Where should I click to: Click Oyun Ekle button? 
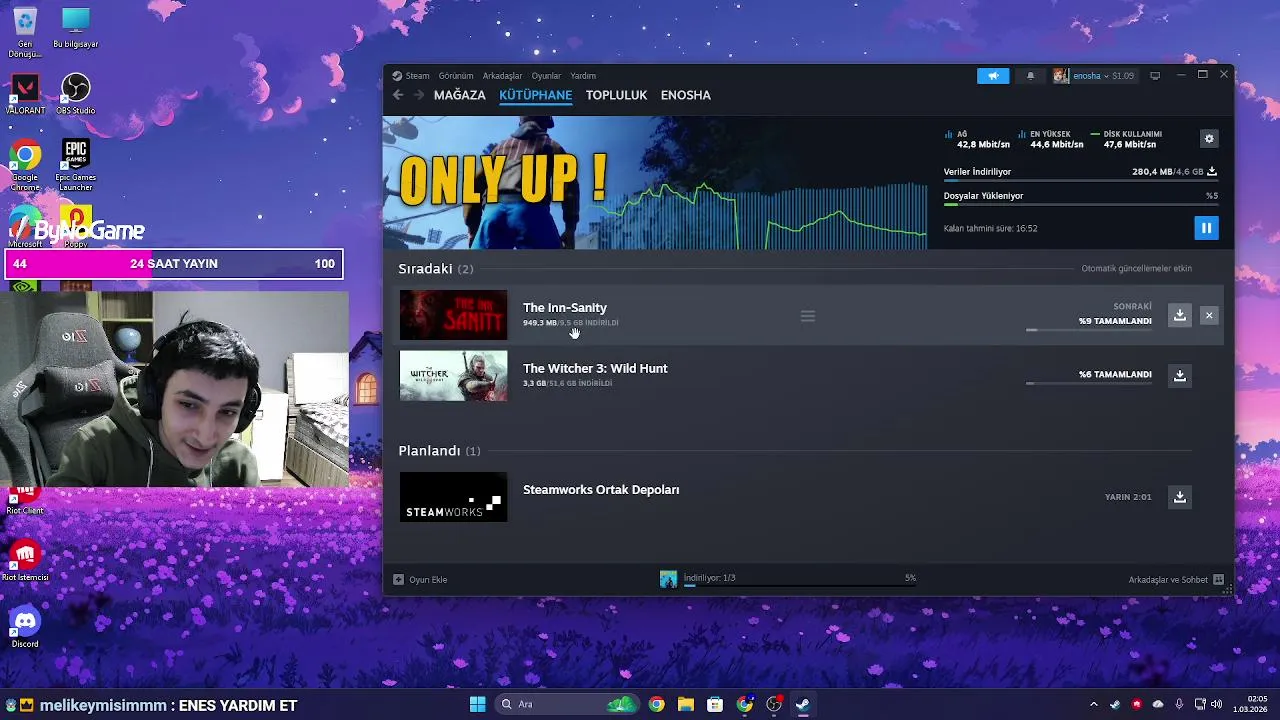pyautogui.click(x=420, y=579)
